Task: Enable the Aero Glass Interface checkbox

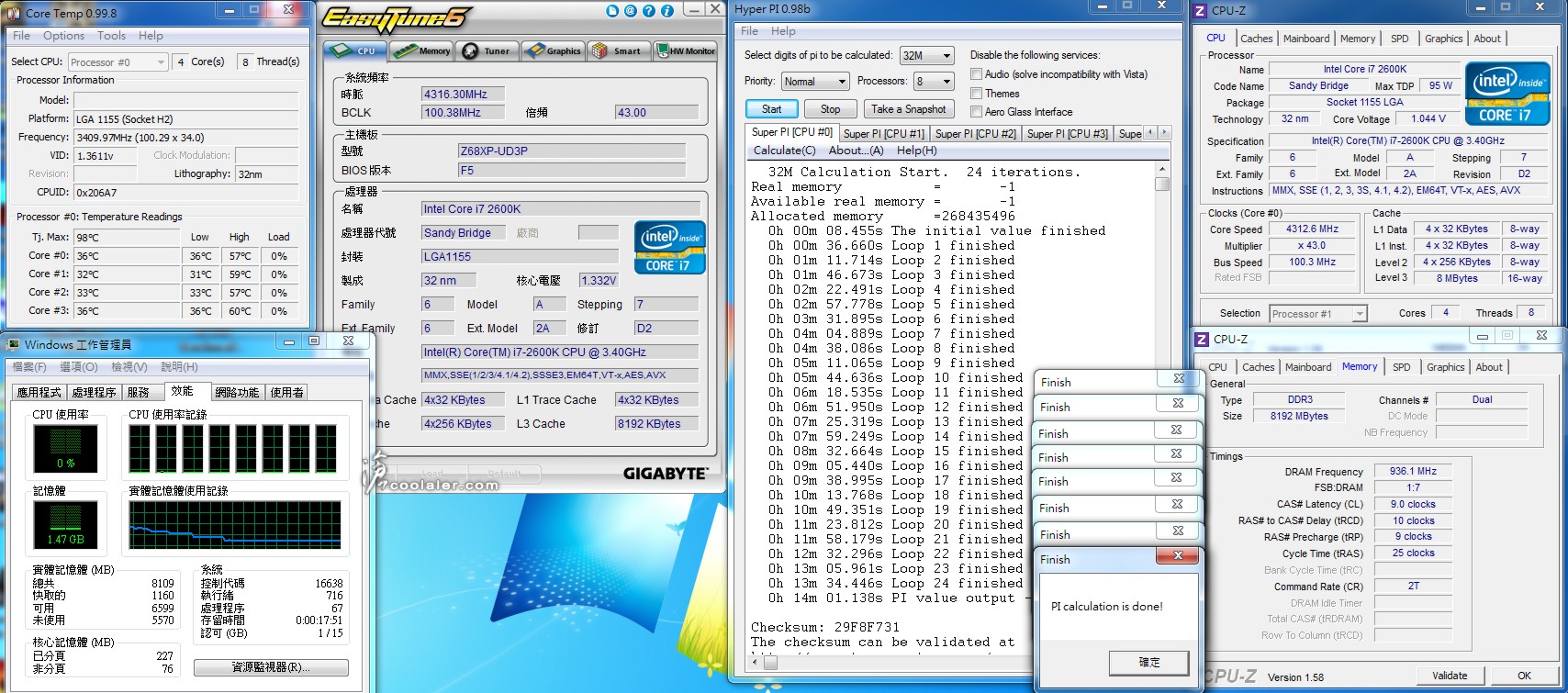Action: coord(977,112)
